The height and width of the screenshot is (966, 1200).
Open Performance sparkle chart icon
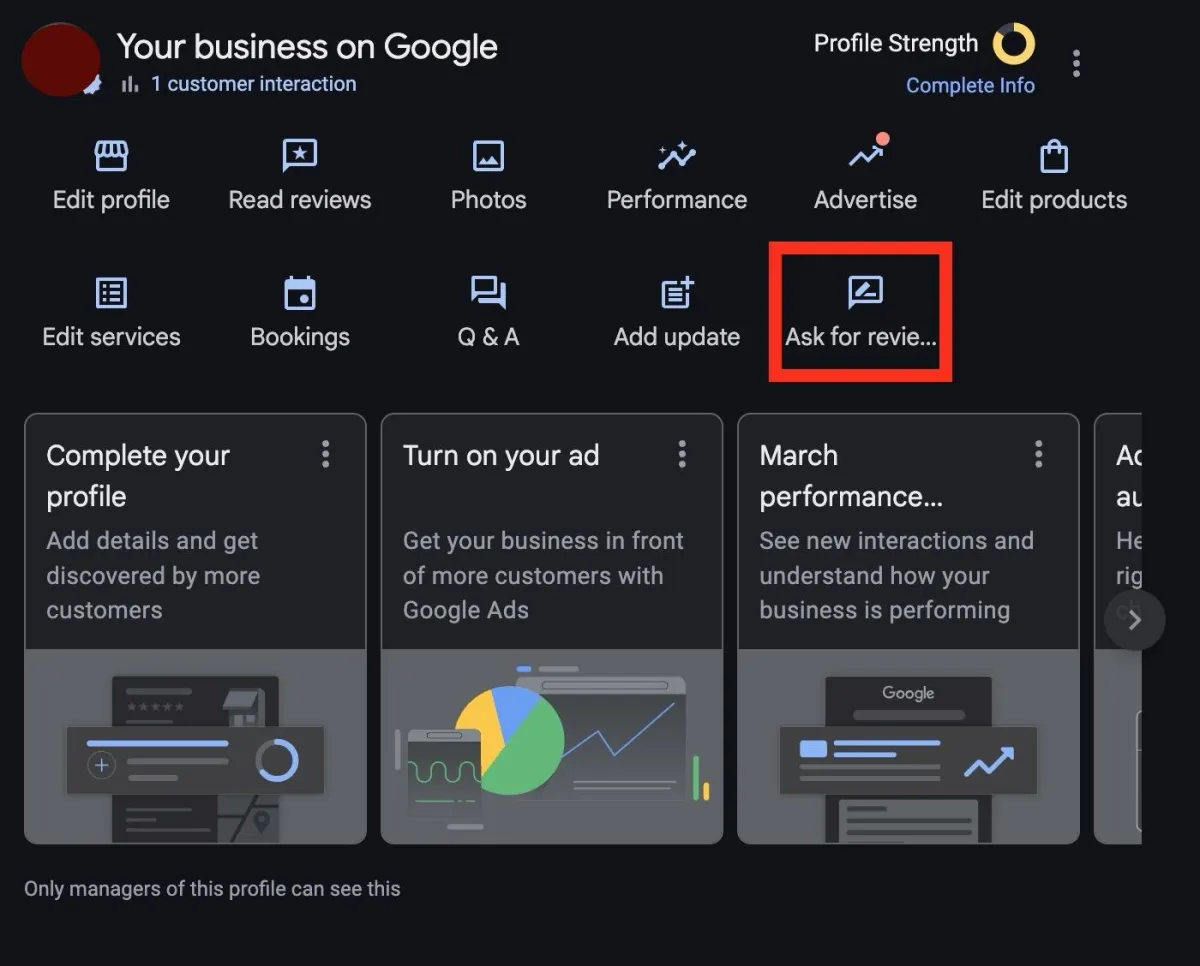tap(676, 156)
